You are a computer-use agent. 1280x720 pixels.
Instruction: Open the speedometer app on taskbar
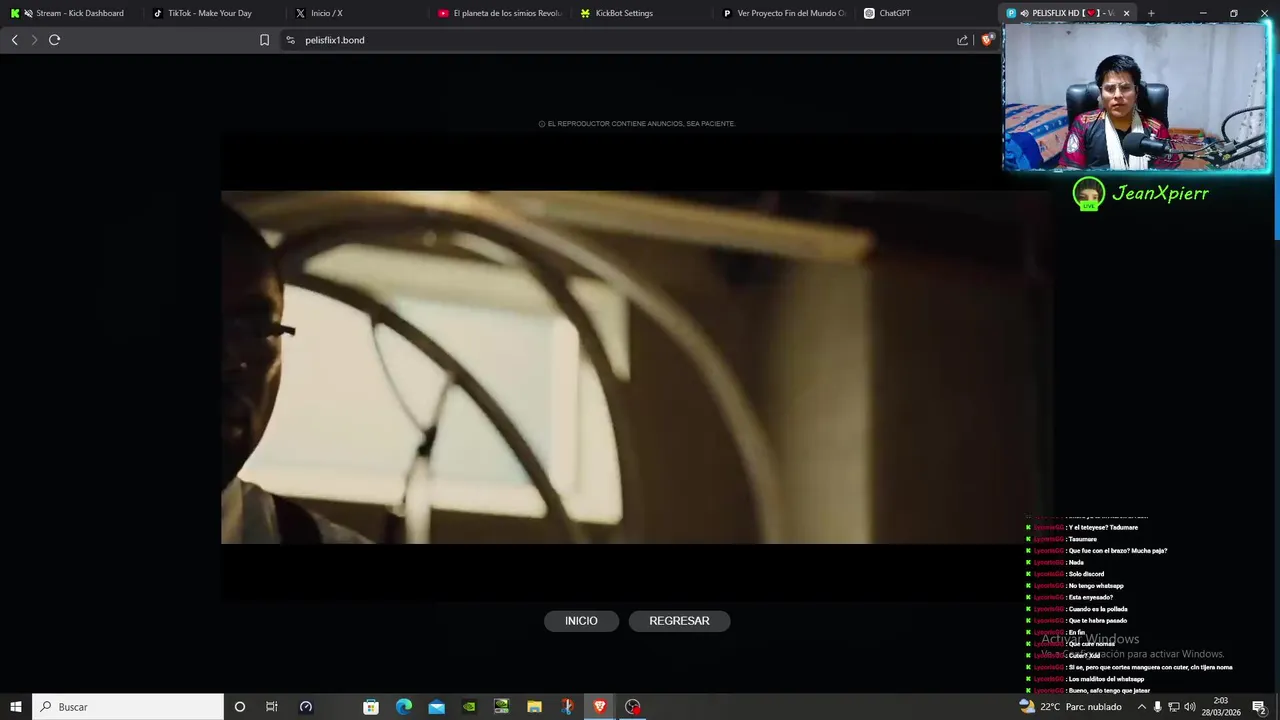[x=306, y=707]
